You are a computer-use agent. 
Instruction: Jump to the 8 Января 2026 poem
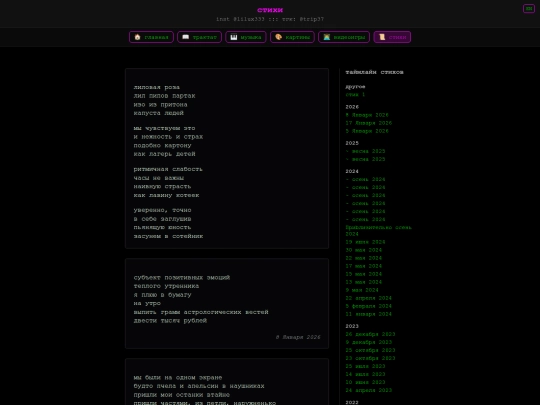click(x=367, y=115)
